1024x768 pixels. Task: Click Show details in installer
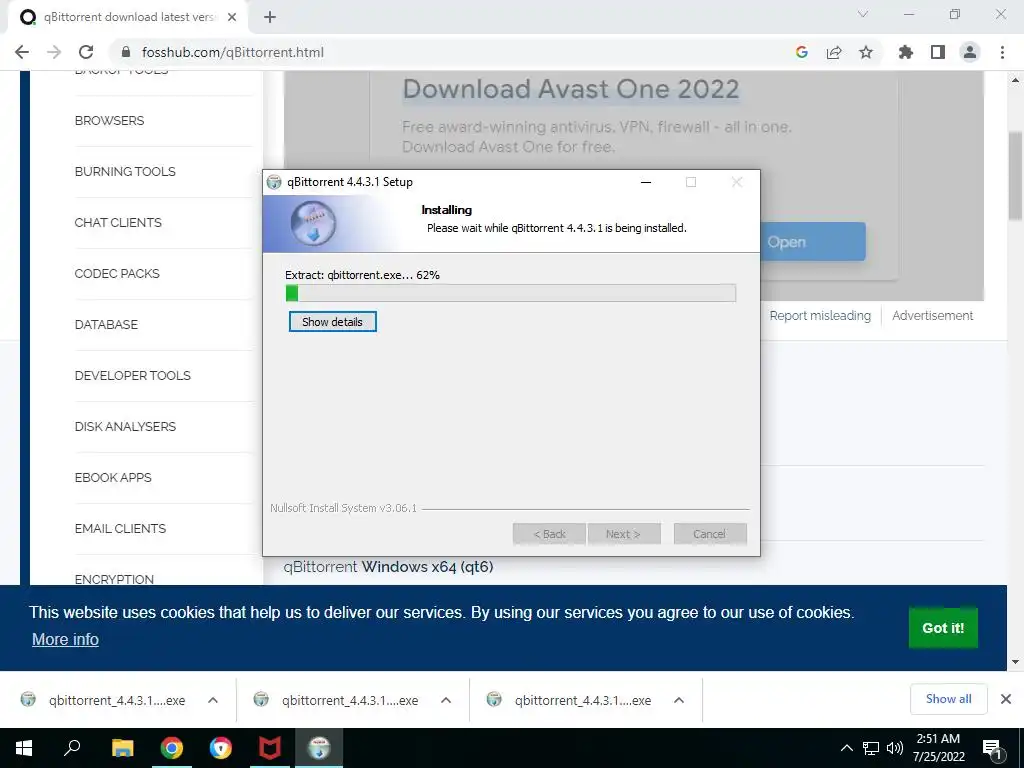click(332, 322)
